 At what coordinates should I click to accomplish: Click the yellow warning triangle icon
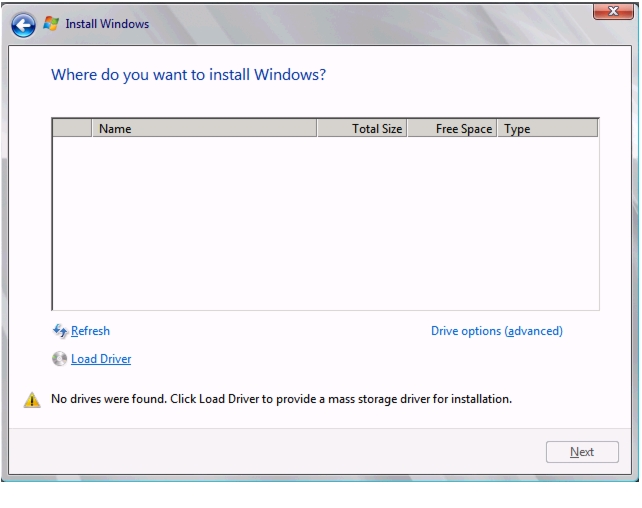pos(32,400)
